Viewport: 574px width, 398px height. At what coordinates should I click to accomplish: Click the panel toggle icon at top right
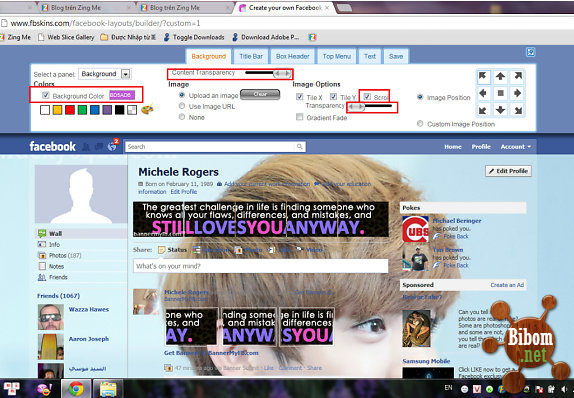click(530, 52)
